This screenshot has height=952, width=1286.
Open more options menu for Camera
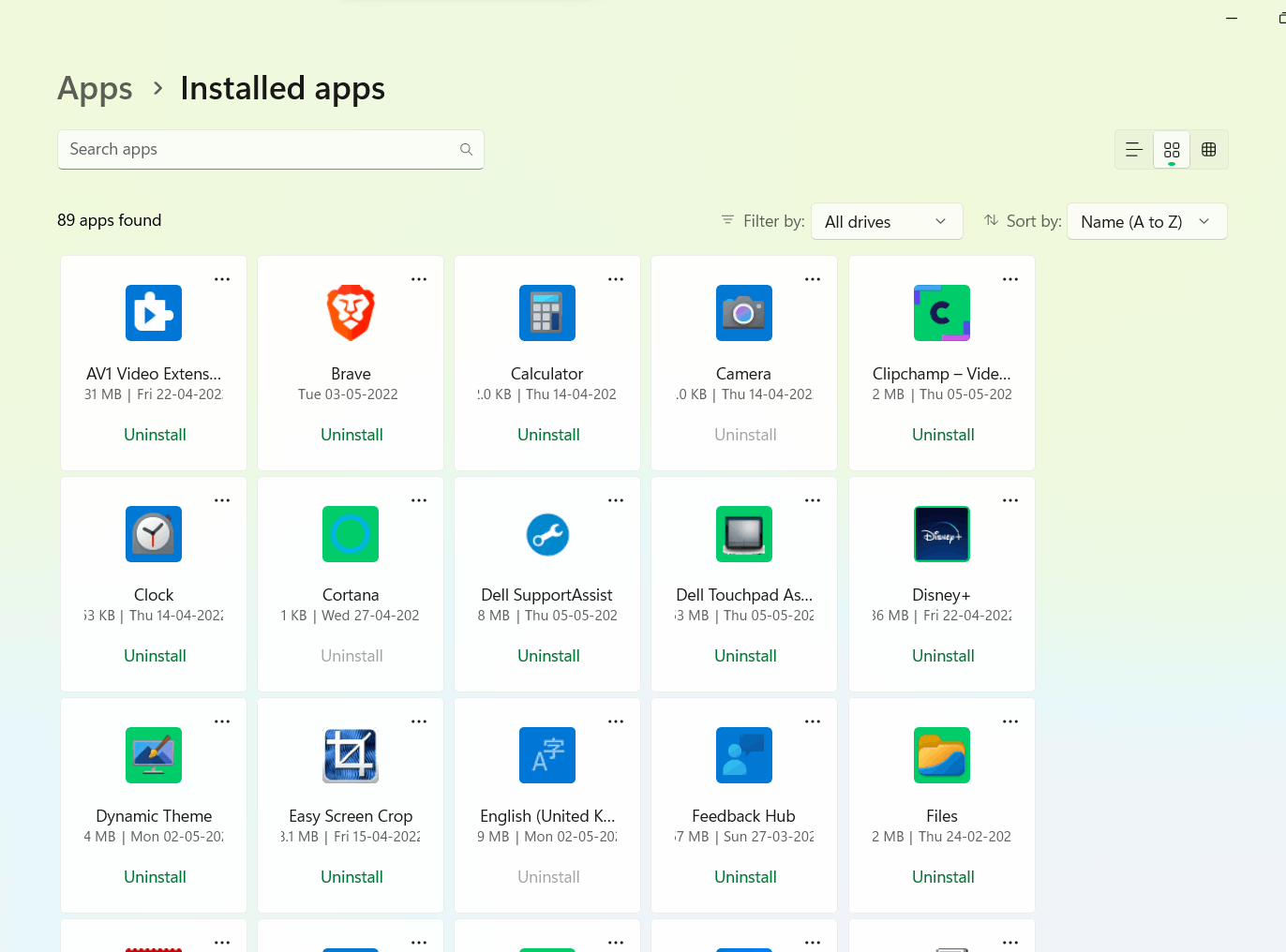click(813, 279)
